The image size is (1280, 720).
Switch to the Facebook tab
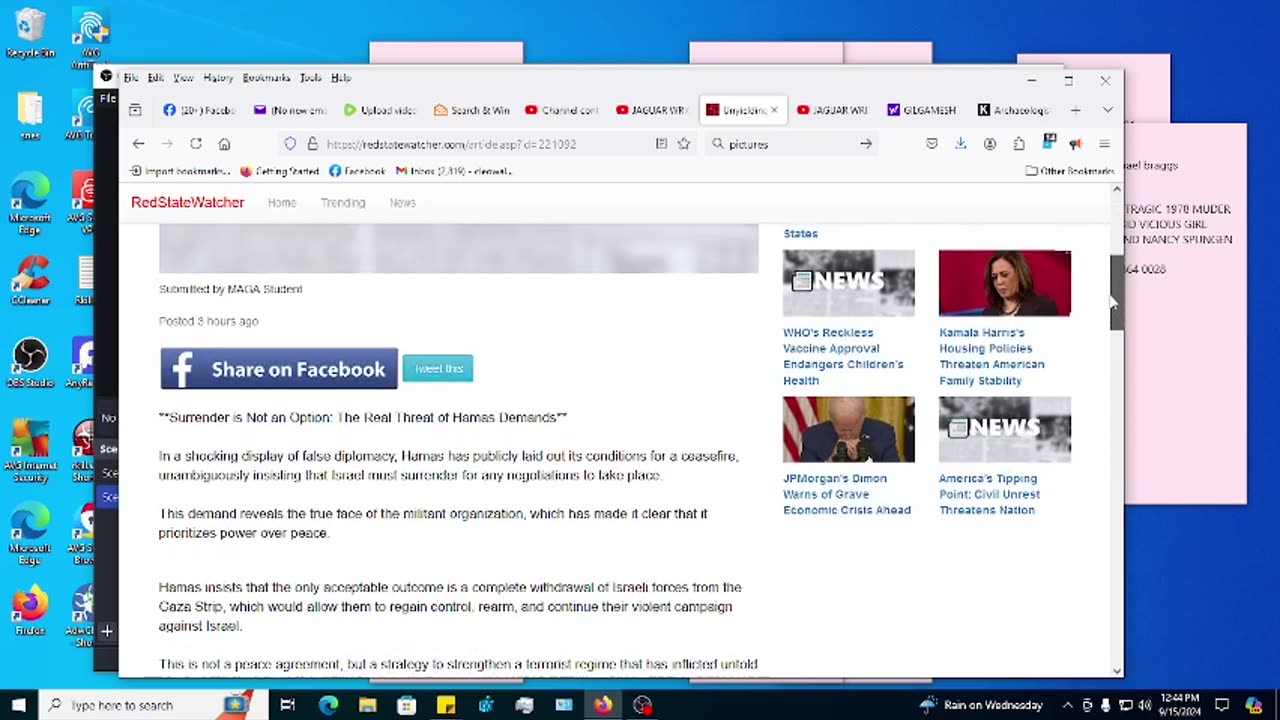(x=199, y=110)
